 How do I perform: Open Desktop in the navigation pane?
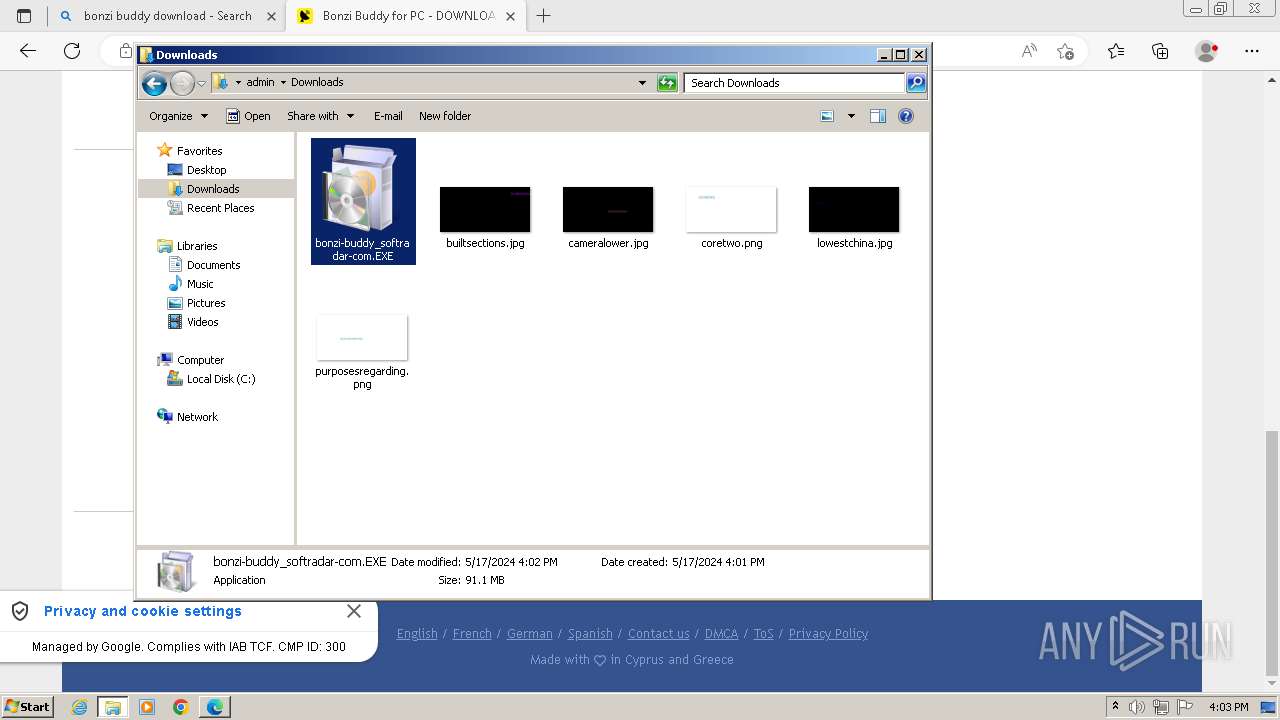coord(206,170)
